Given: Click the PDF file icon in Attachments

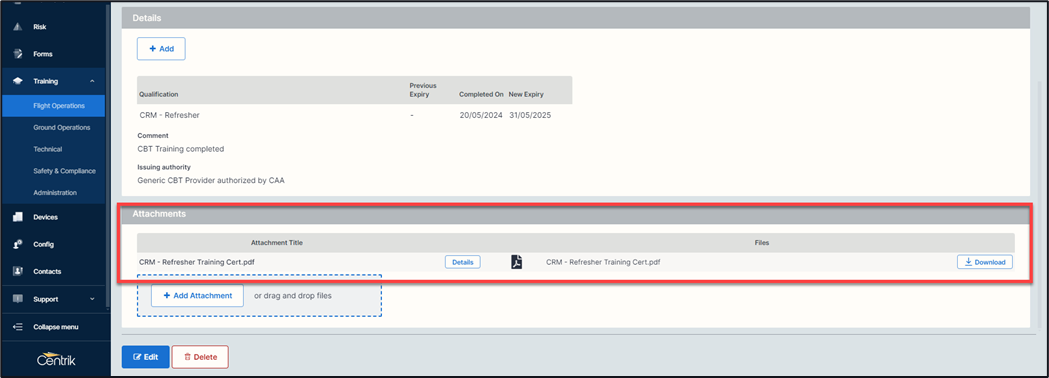Looking at the screenshot, I should [x=516, y=262].
